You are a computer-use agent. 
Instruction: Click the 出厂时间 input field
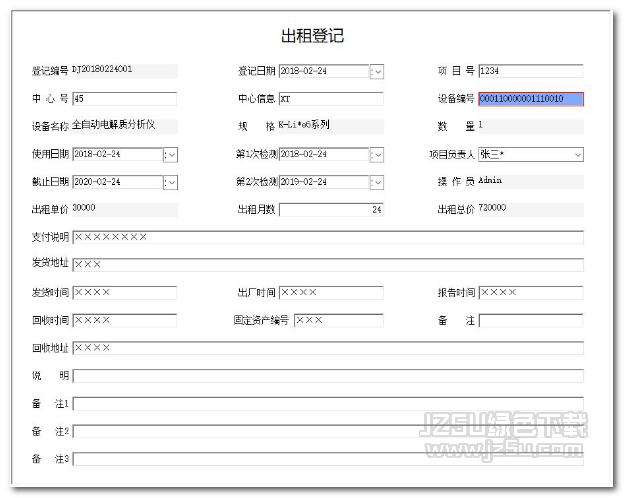coord(331,293)
